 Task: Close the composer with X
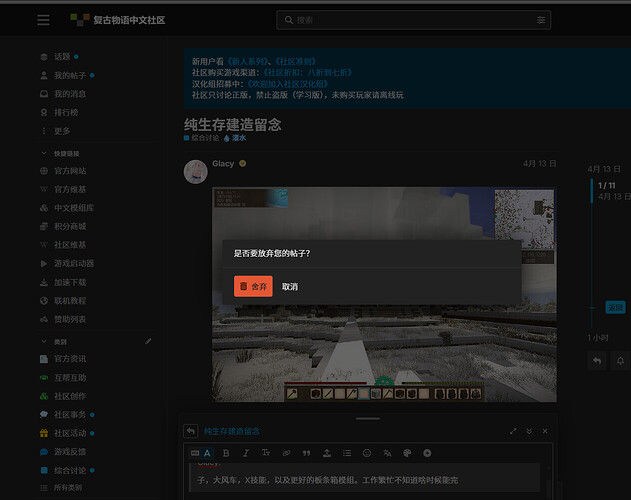545,431
